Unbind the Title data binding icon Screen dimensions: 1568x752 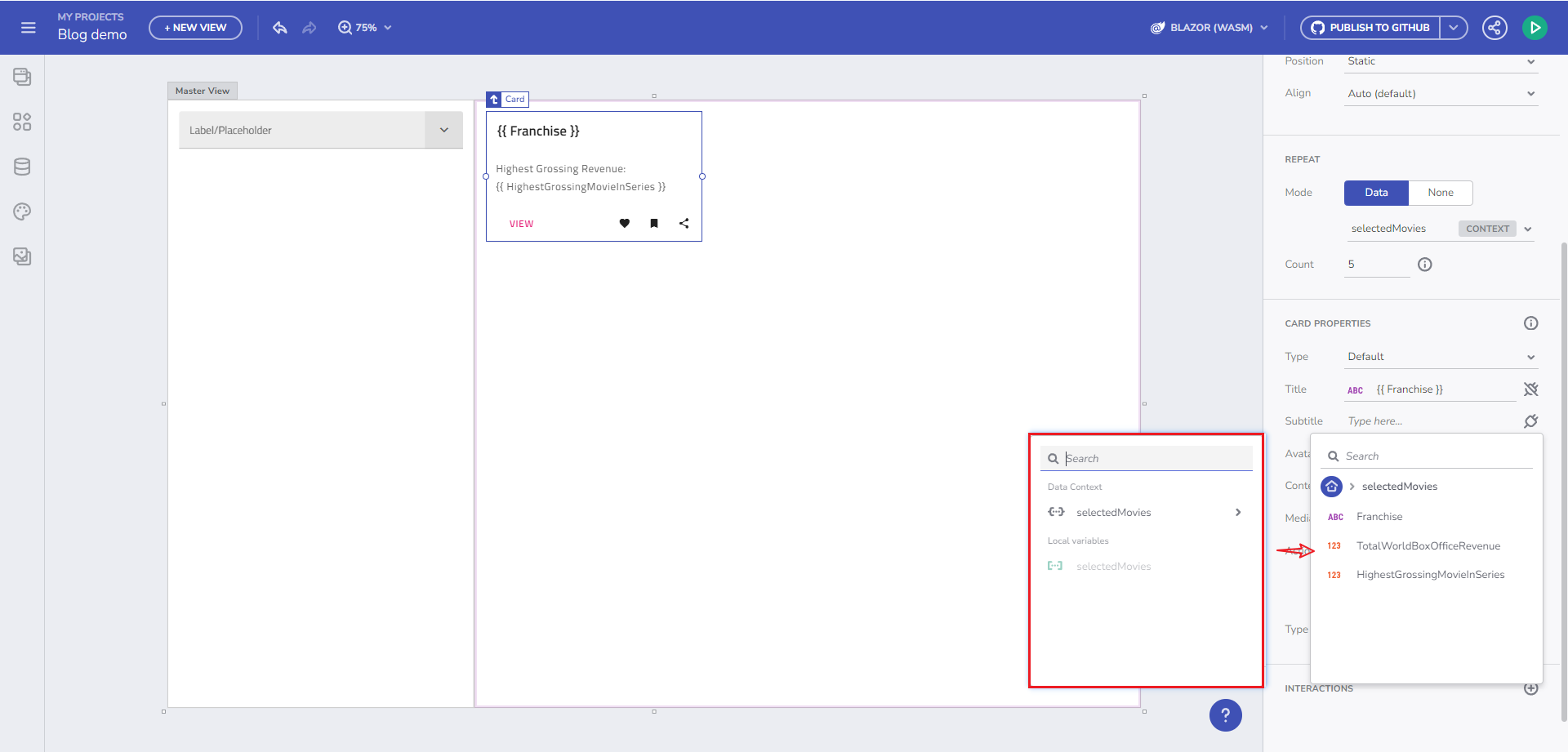(x=1530, y=389)
